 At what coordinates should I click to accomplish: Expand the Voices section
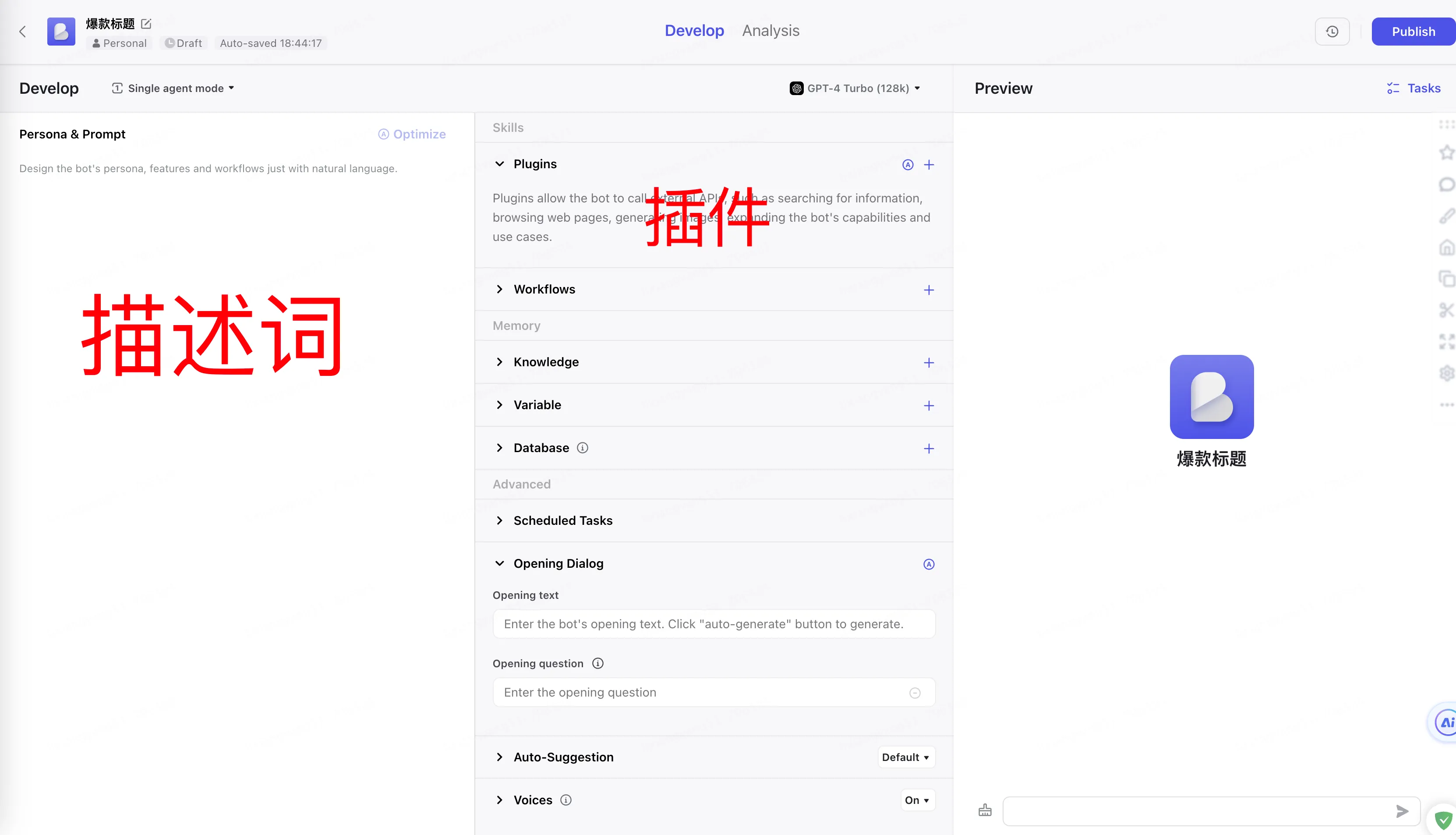click(x=499, y=800)
